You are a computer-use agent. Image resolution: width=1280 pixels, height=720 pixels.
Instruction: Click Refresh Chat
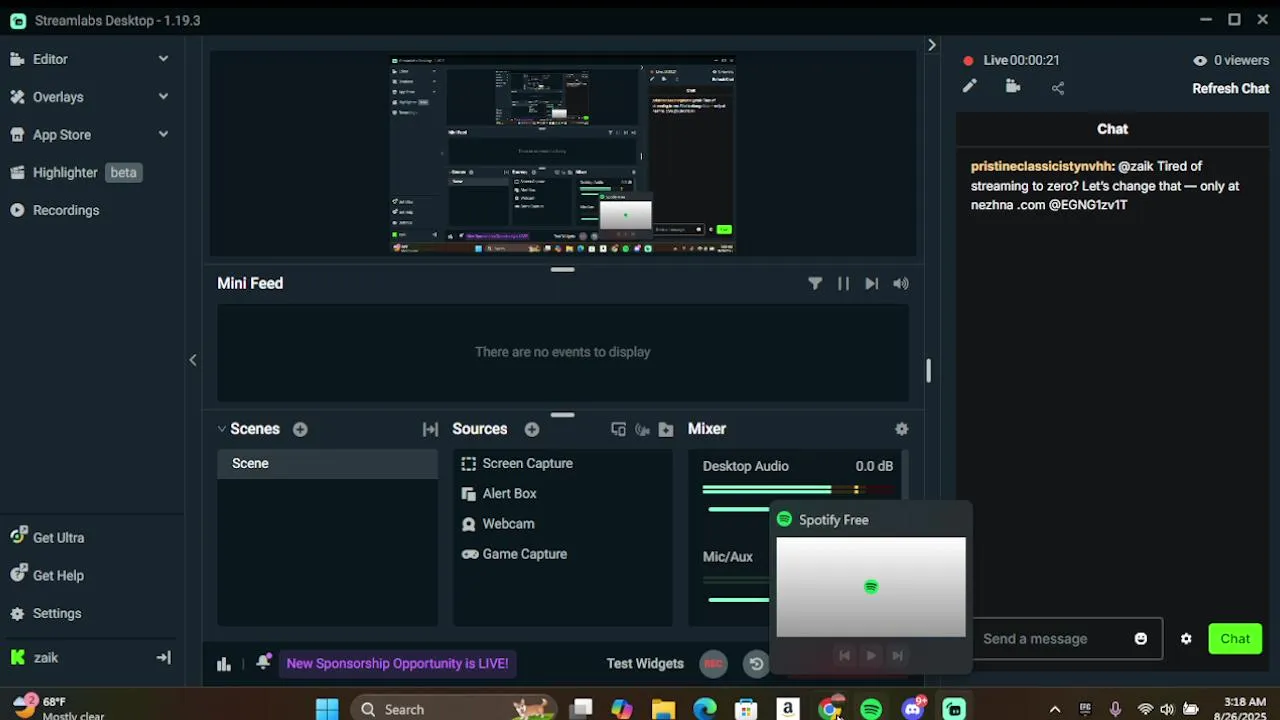(x=1231, y=88)
